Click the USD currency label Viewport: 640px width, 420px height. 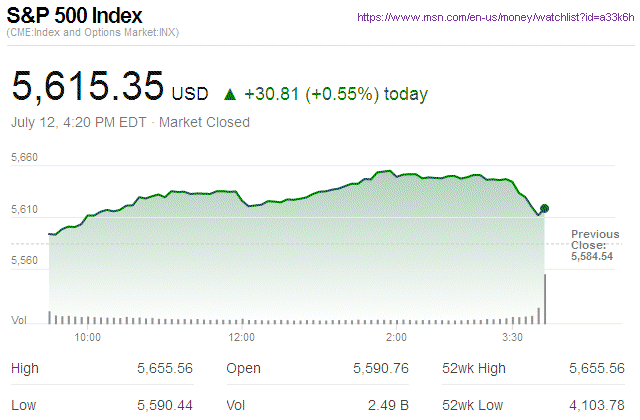click(x=190, y=96)
